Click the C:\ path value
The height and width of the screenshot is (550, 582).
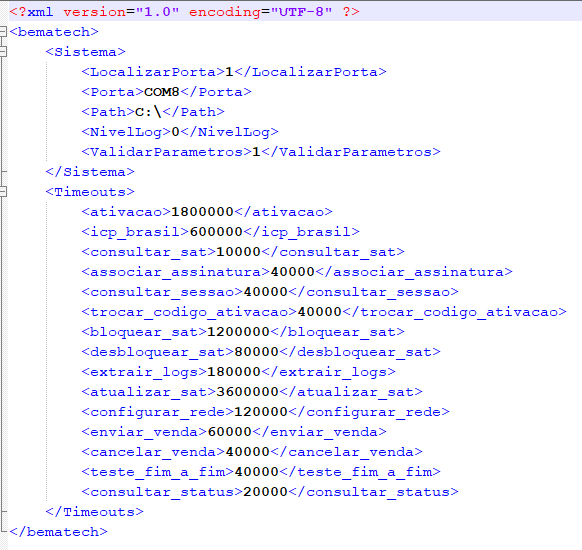(x=148, y=112)
